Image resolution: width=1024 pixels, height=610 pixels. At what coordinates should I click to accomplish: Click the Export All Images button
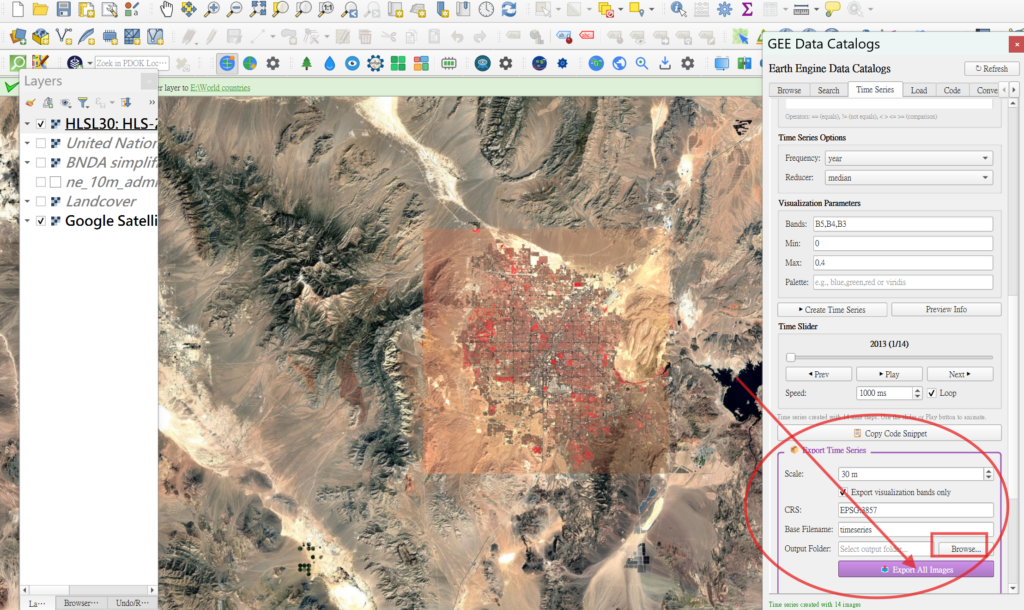[x=915, y=569]
